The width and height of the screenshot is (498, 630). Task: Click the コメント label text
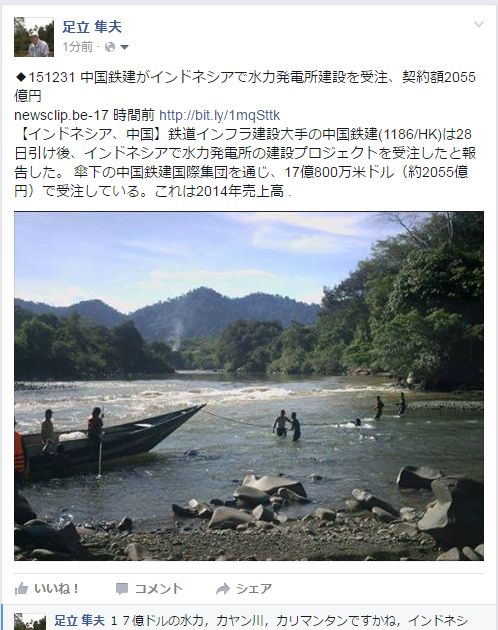[158, 589]
